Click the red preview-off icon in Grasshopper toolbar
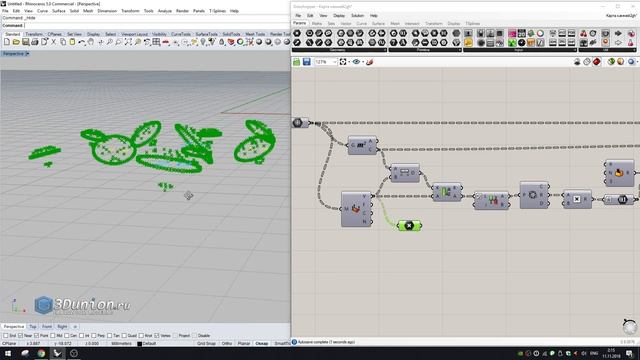This screenshot has height=360, width=640. 597,62
